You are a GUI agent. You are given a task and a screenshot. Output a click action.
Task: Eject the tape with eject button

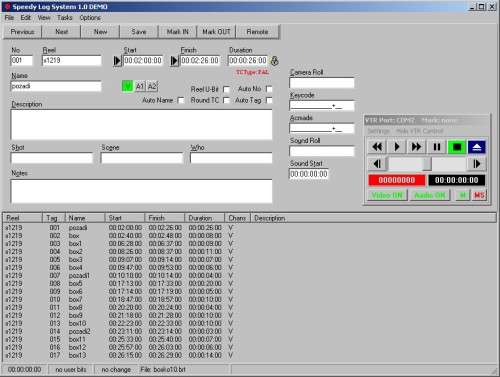477,147
